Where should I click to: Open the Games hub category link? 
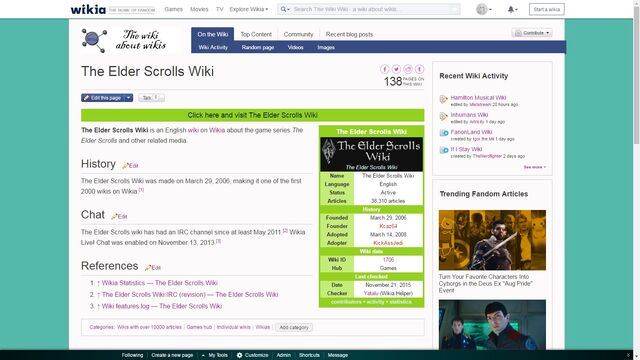coord(199,327)
